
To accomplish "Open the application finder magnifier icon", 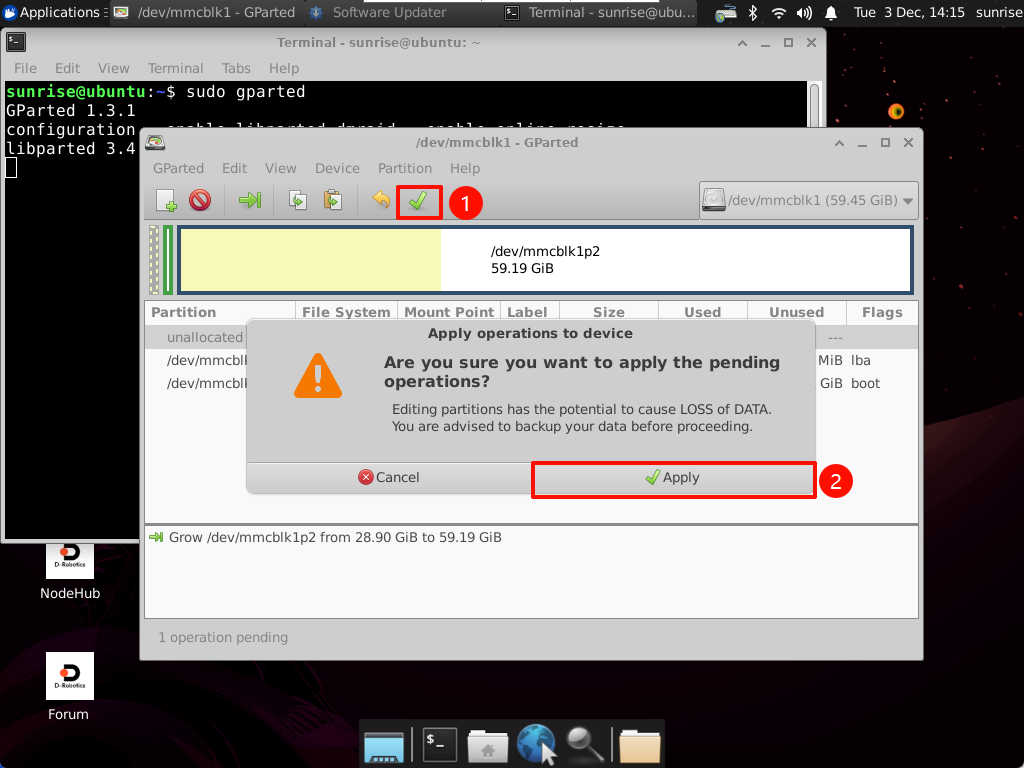I will click(x=584, y=745).
